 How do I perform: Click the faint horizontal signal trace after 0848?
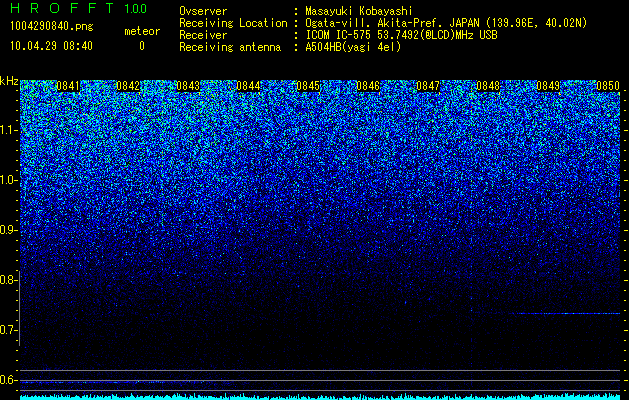coord(566,313)
